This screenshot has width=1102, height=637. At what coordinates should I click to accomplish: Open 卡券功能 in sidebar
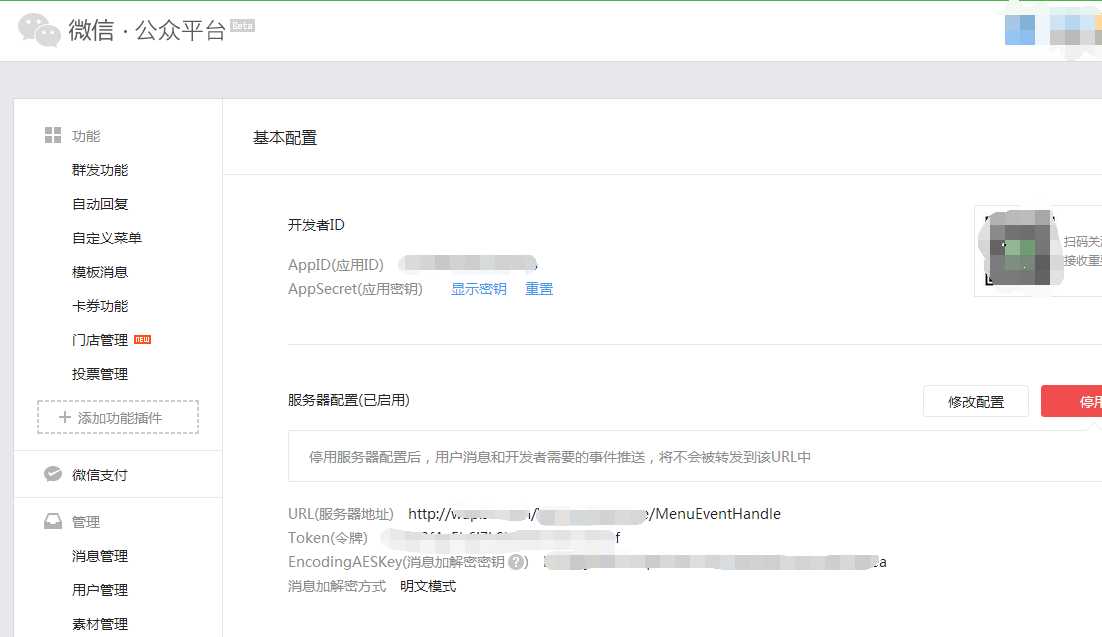tap(100, 306)
